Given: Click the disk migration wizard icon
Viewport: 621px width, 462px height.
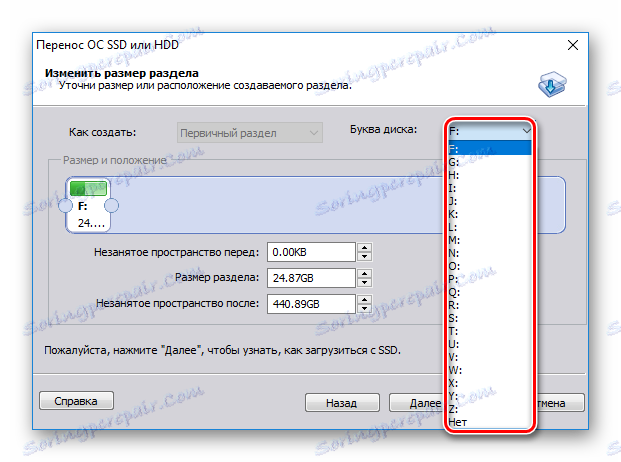Looking at the screenshot, I should click(552, 84).
